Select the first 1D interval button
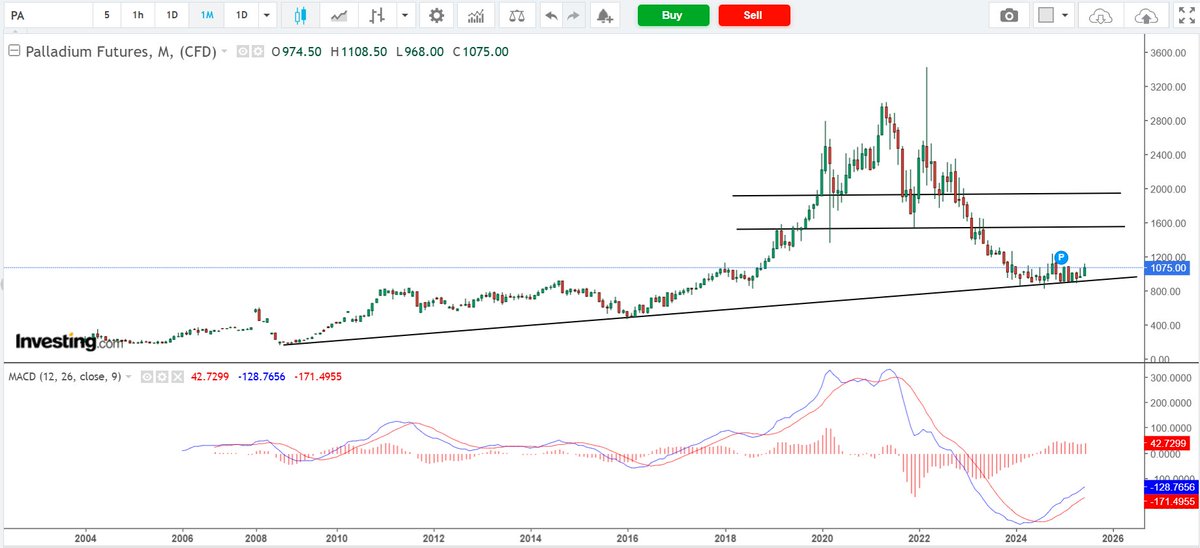 pyautogui.click(x=173, y=16)
